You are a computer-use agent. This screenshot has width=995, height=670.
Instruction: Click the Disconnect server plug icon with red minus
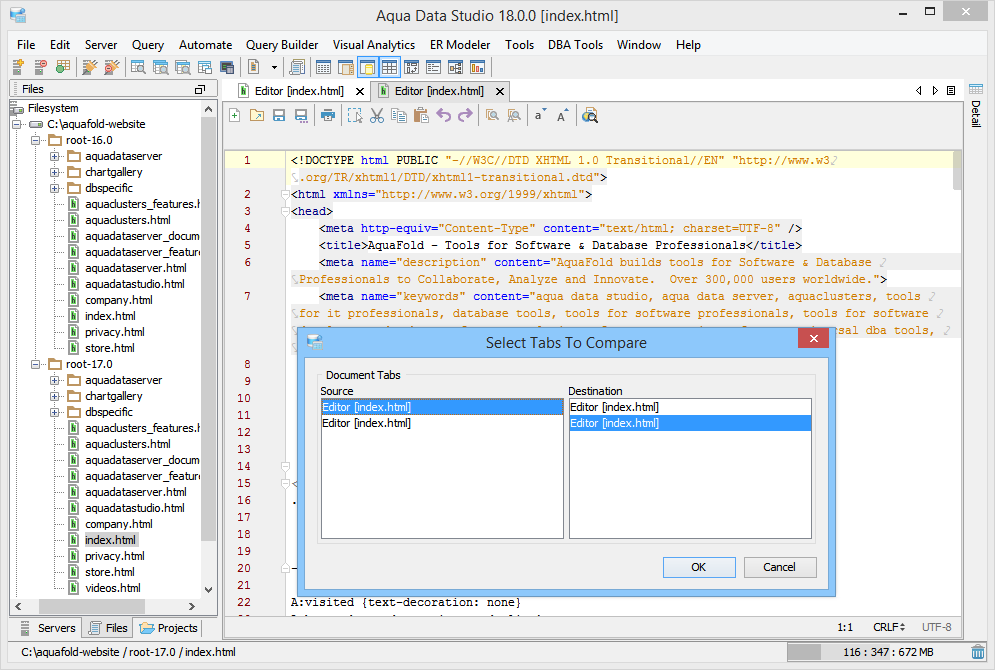112,67
